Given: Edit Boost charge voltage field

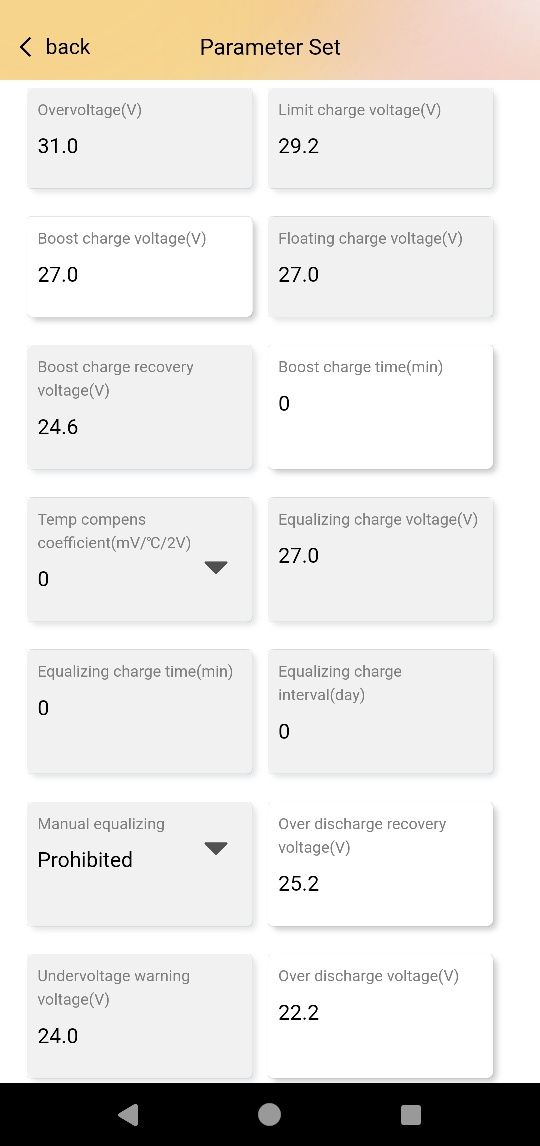Looking at the screenshot, I should [140, 267].
